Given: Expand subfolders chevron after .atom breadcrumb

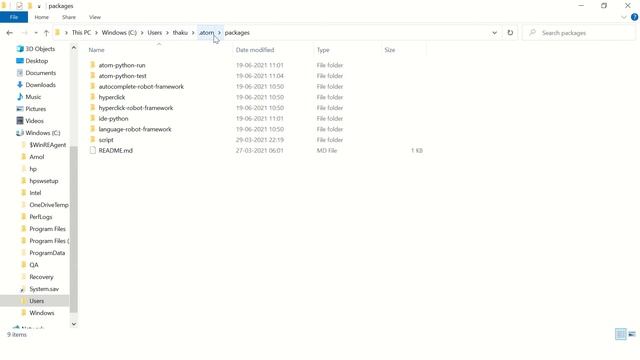Looking at the screenshot, I should 220,33.
